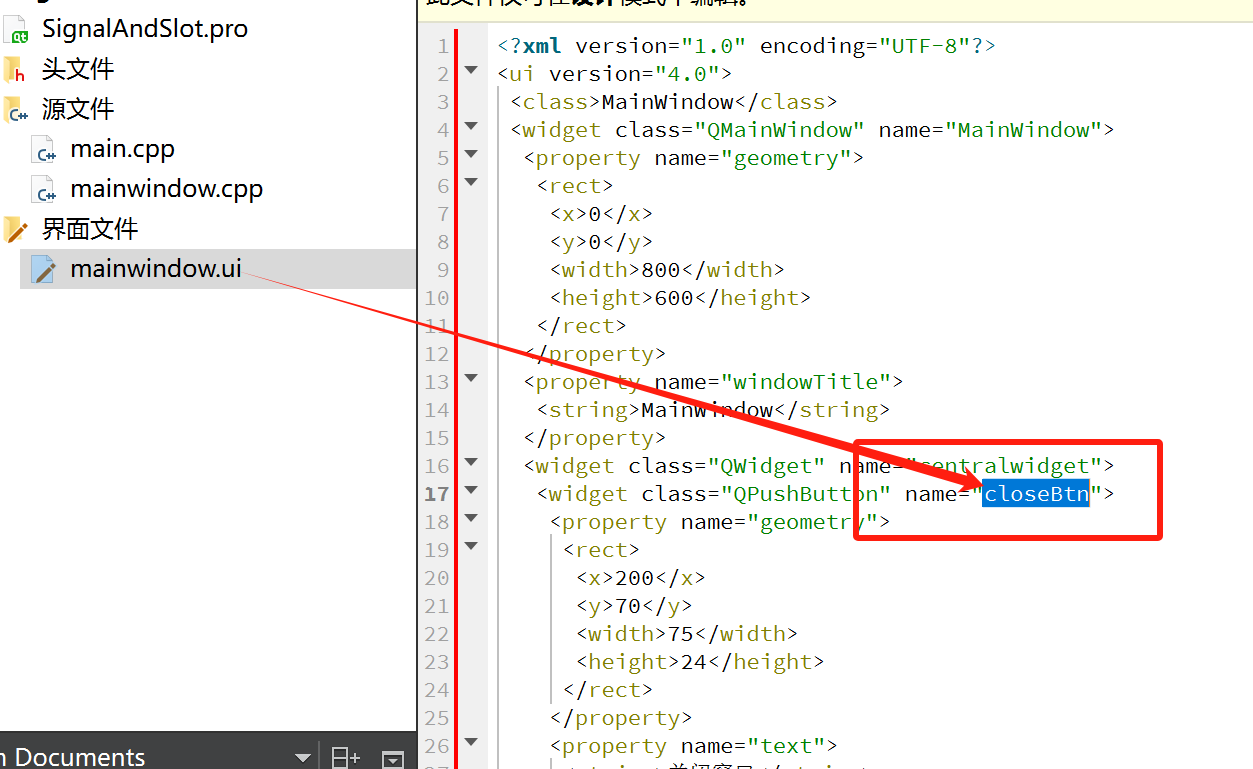Select the 源文件 folder in the tree

tap(78, 109)
